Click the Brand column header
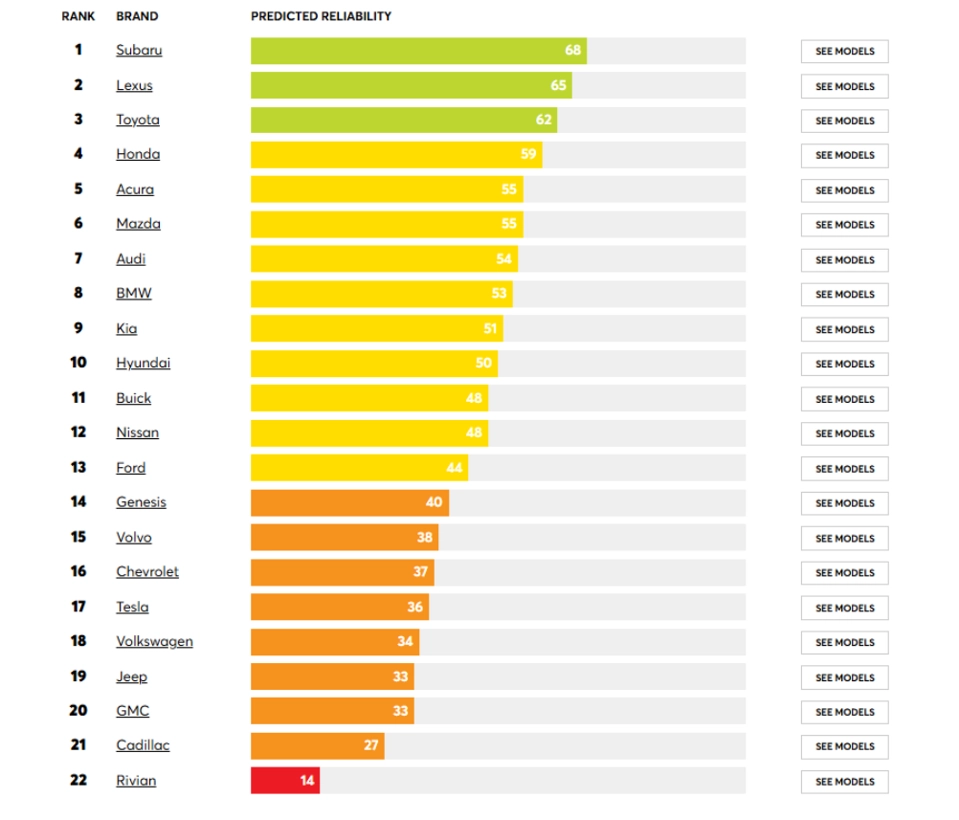The image size is (959, 820). tap(137, 17)
